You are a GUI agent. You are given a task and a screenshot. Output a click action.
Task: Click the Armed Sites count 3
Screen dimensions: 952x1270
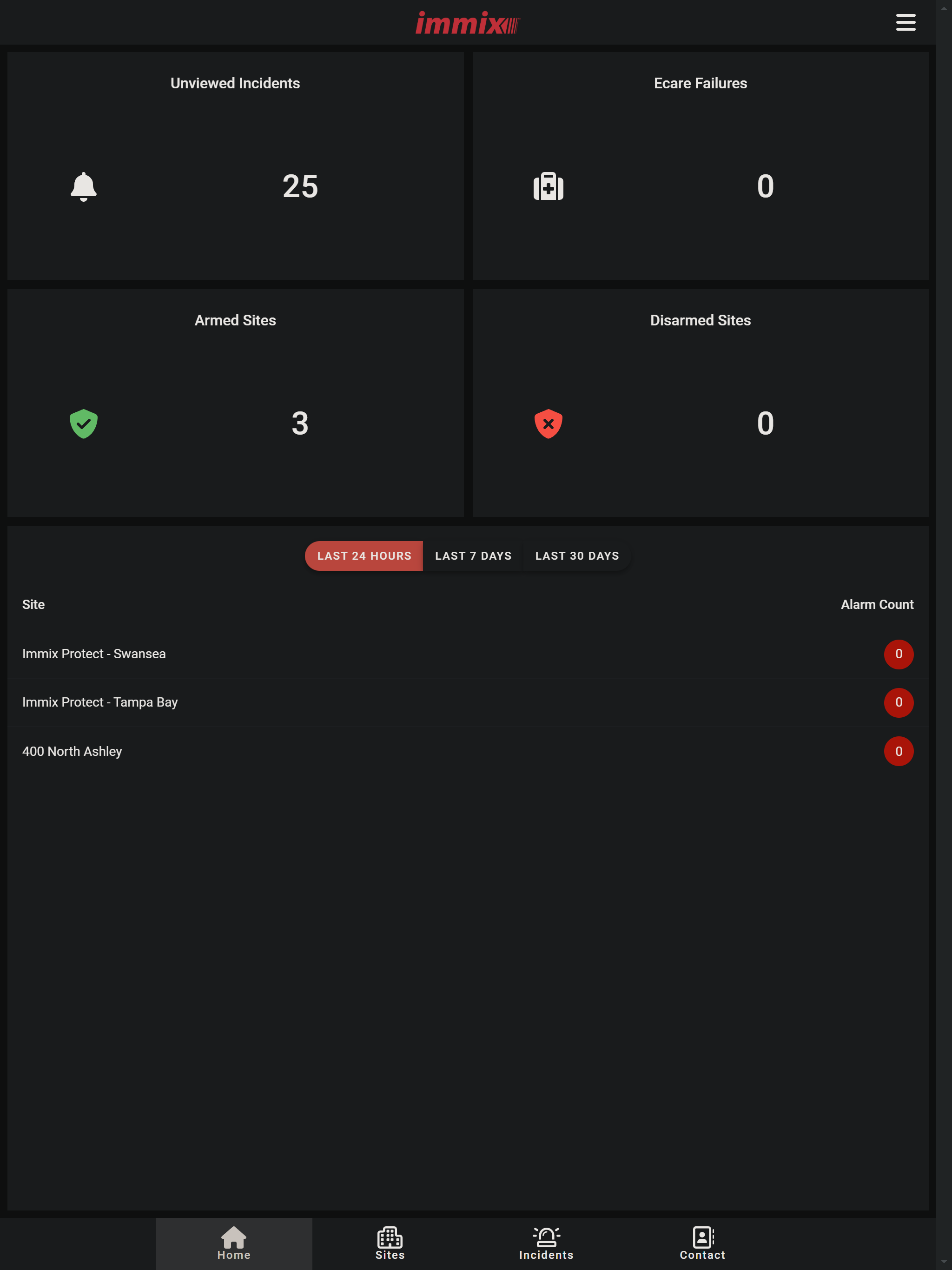(x=300, y=423)
